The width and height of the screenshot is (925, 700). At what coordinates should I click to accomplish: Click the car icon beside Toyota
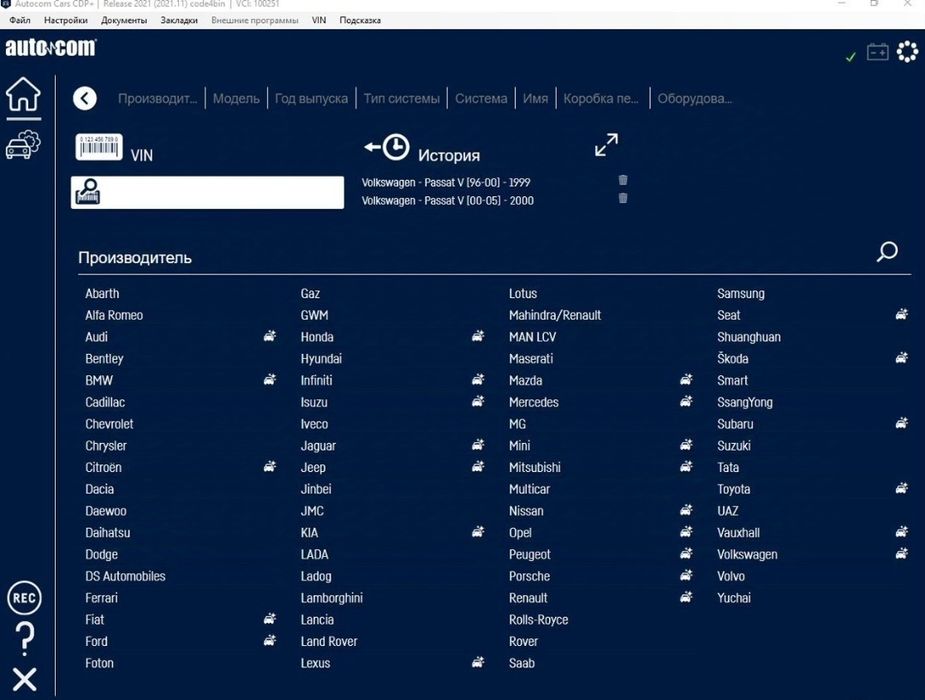[901, 488]
